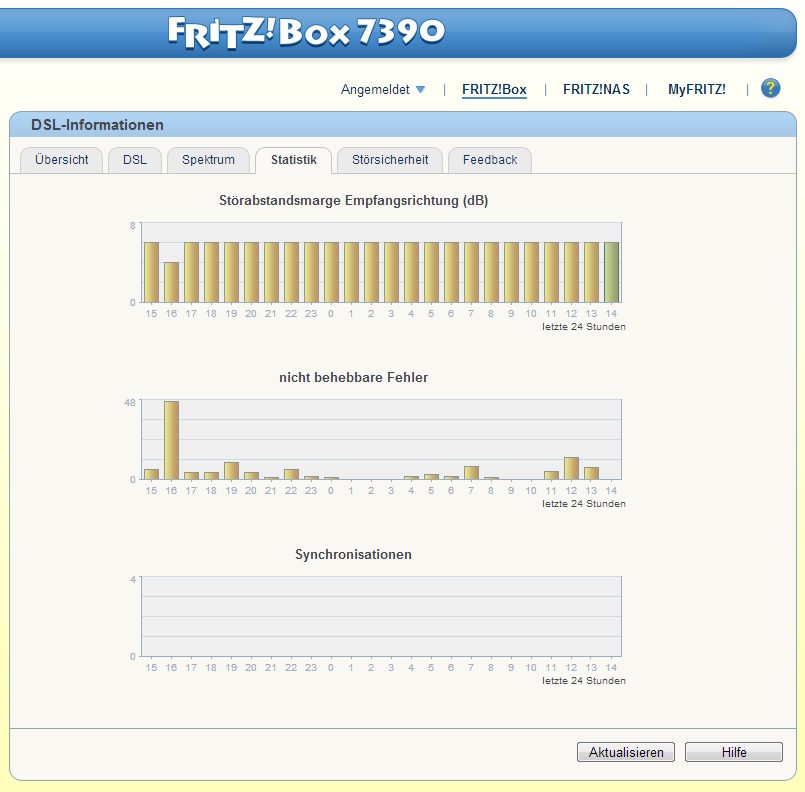Expand the Angemeldet dropdown arrow
This screenshot has width=805, height=792.
click(x=420, y=89)
